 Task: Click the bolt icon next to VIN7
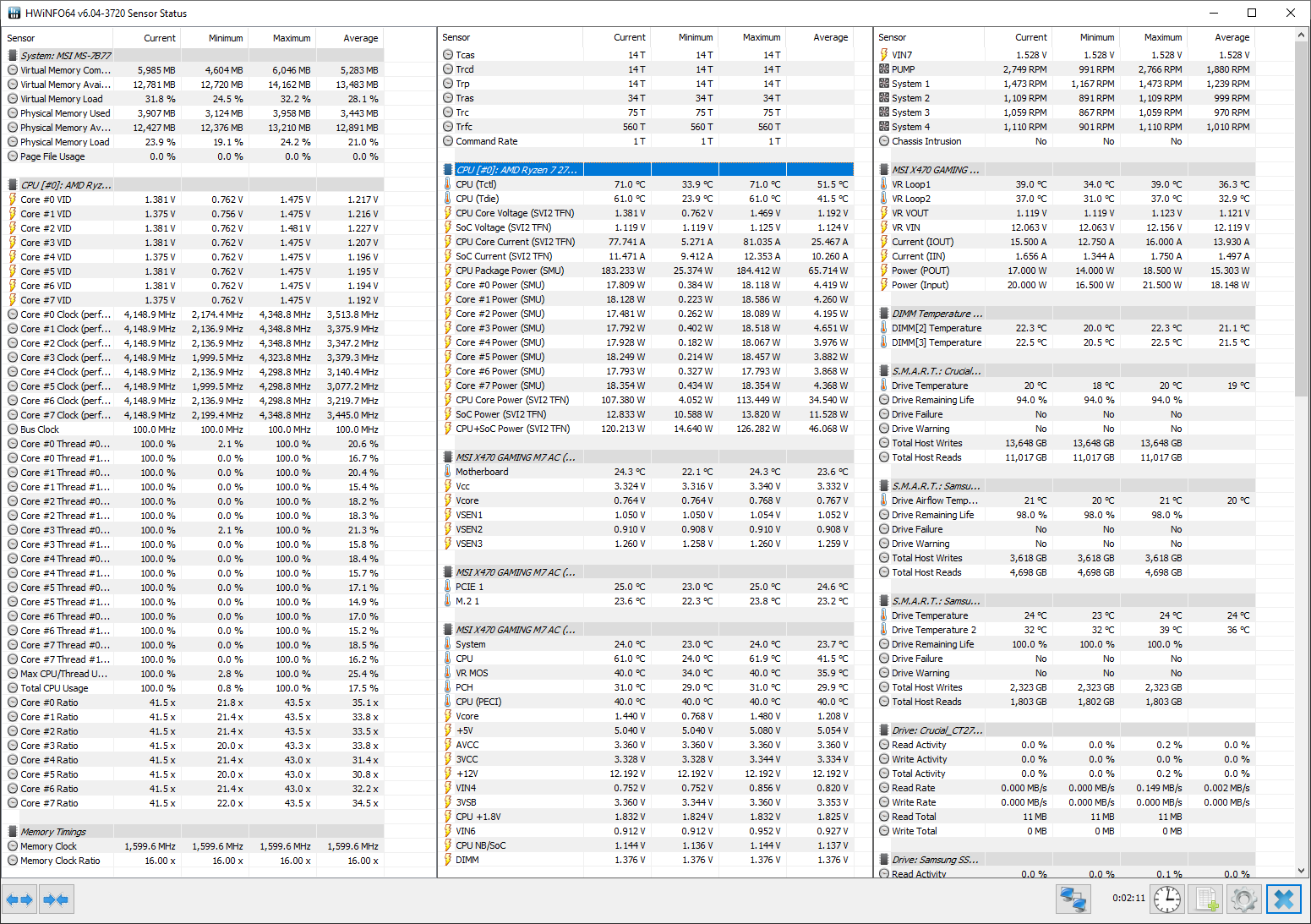tap(884, 55)
